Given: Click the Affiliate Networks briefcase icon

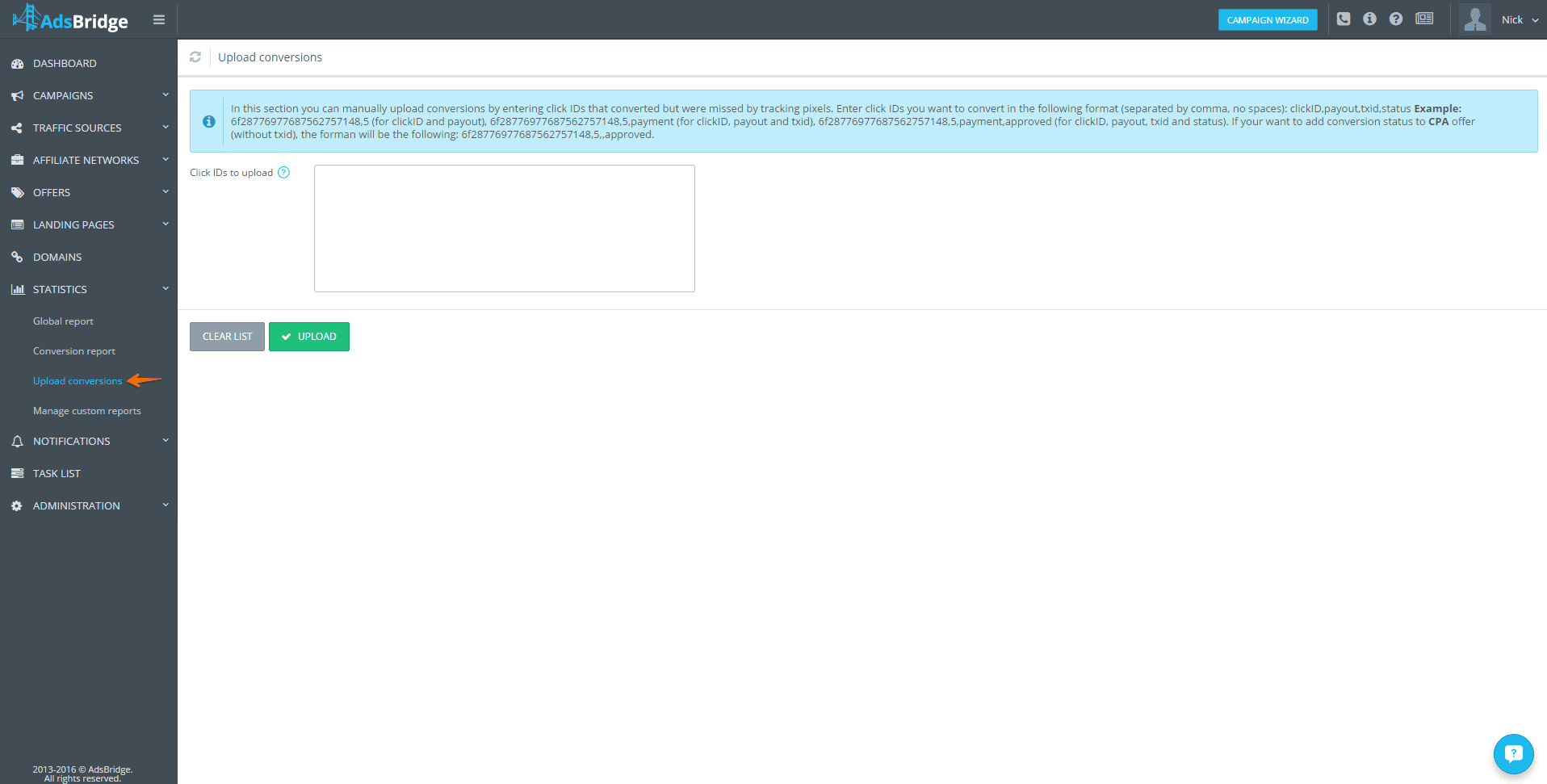Looking at the screenshot, I should tap(17, 161).
